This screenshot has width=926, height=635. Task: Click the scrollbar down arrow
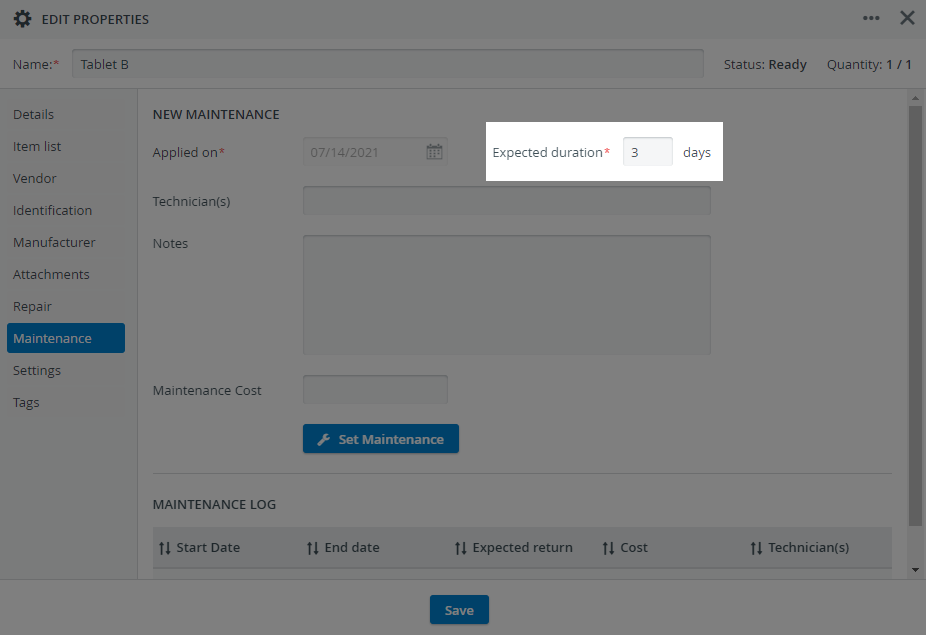pos(915,569)
